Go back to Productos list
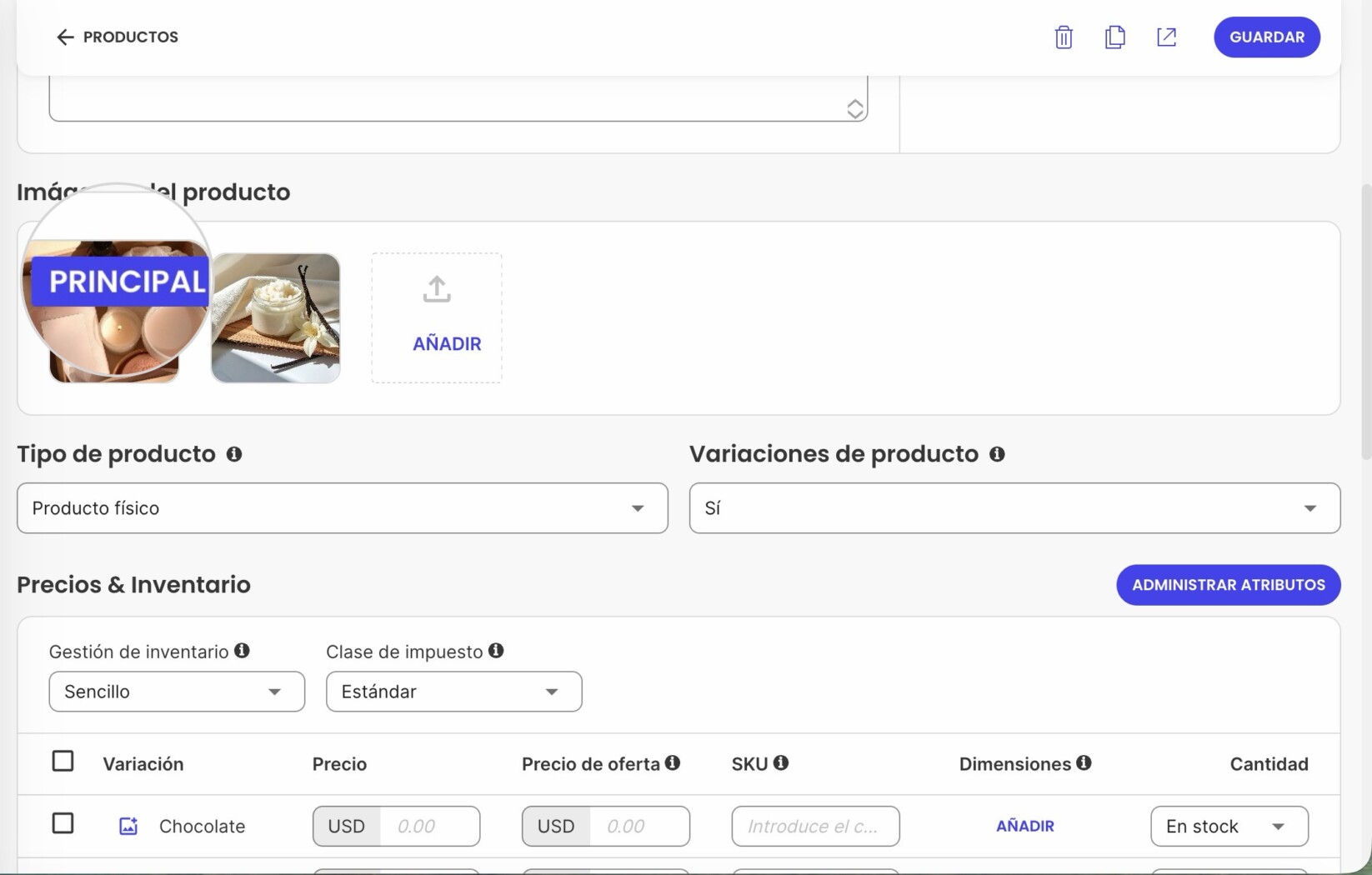 [117, 37]
